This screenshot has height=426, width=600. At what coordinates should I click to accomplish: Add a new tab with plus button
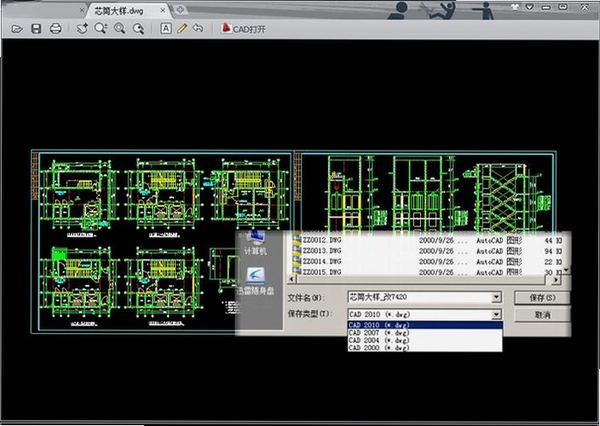point(180,10)
